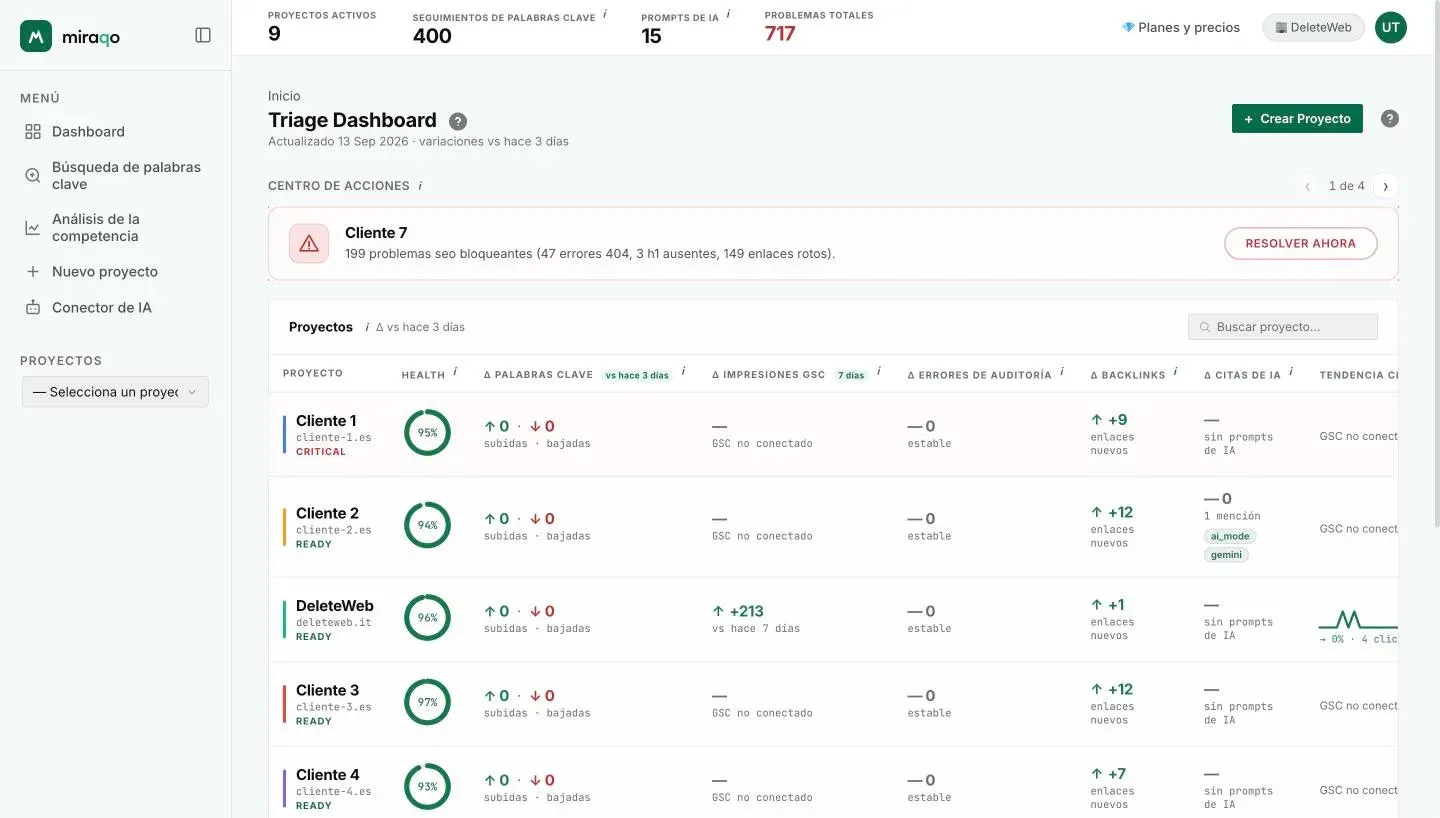This screenshot has height=818, width=1440.
Task: Click the +213 impressions value for DeleteWeb
Action: [x=739, y=611]
